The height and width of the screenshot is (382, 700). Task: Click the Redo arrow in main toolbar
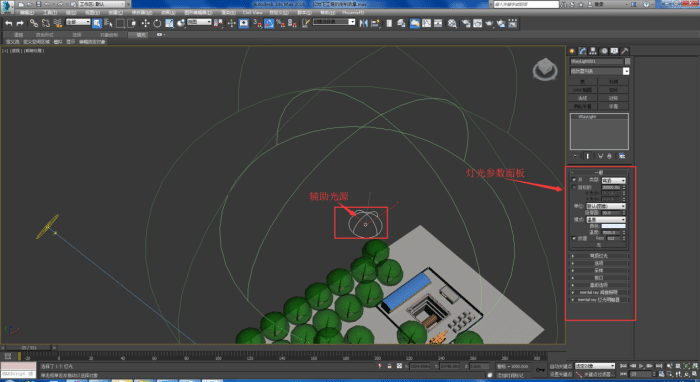click(x=20, y=23)
